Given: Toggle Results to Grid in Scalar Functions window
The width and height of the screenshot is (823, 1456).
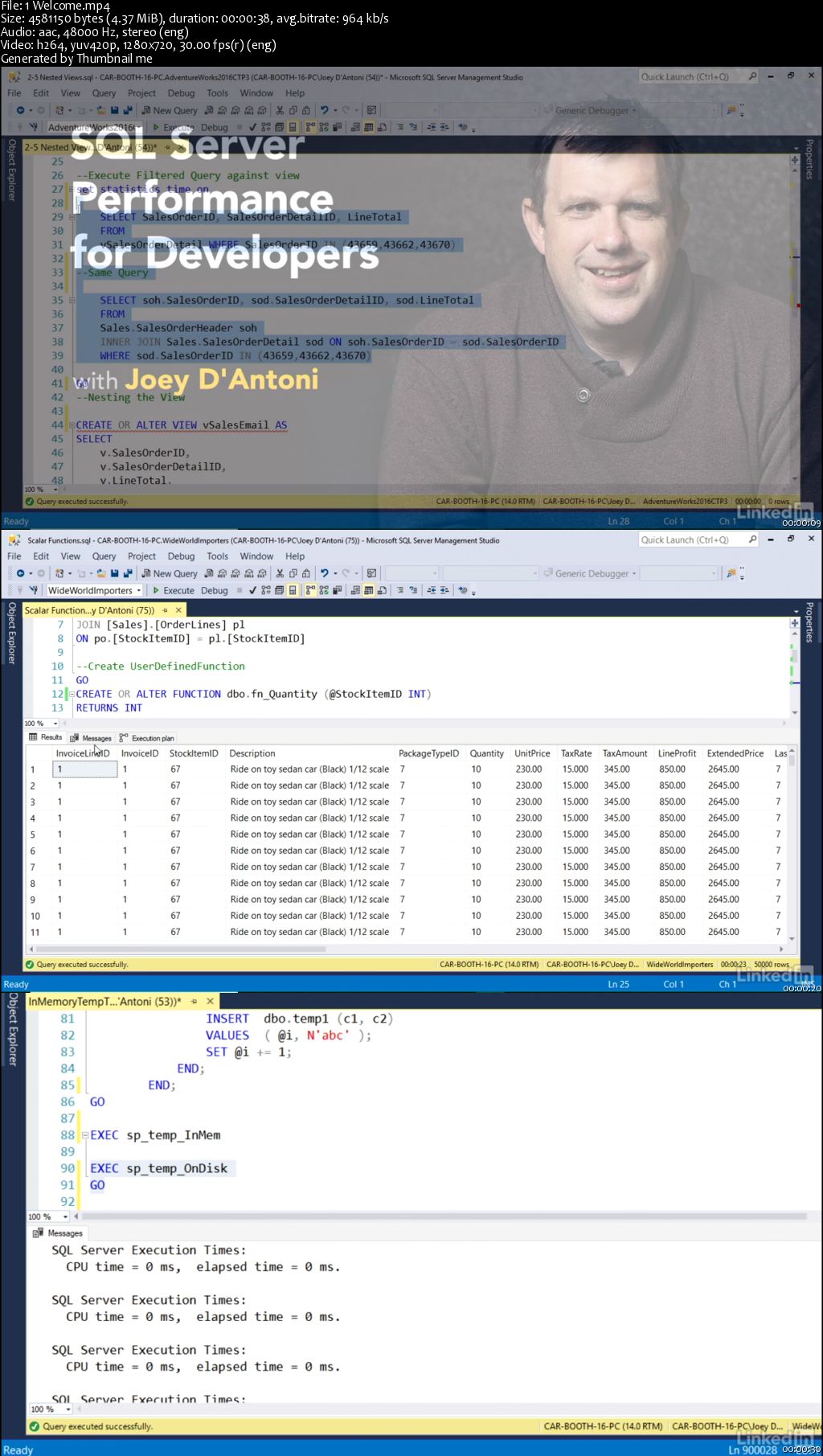Looking at the screenshot, I should point(369,590).
